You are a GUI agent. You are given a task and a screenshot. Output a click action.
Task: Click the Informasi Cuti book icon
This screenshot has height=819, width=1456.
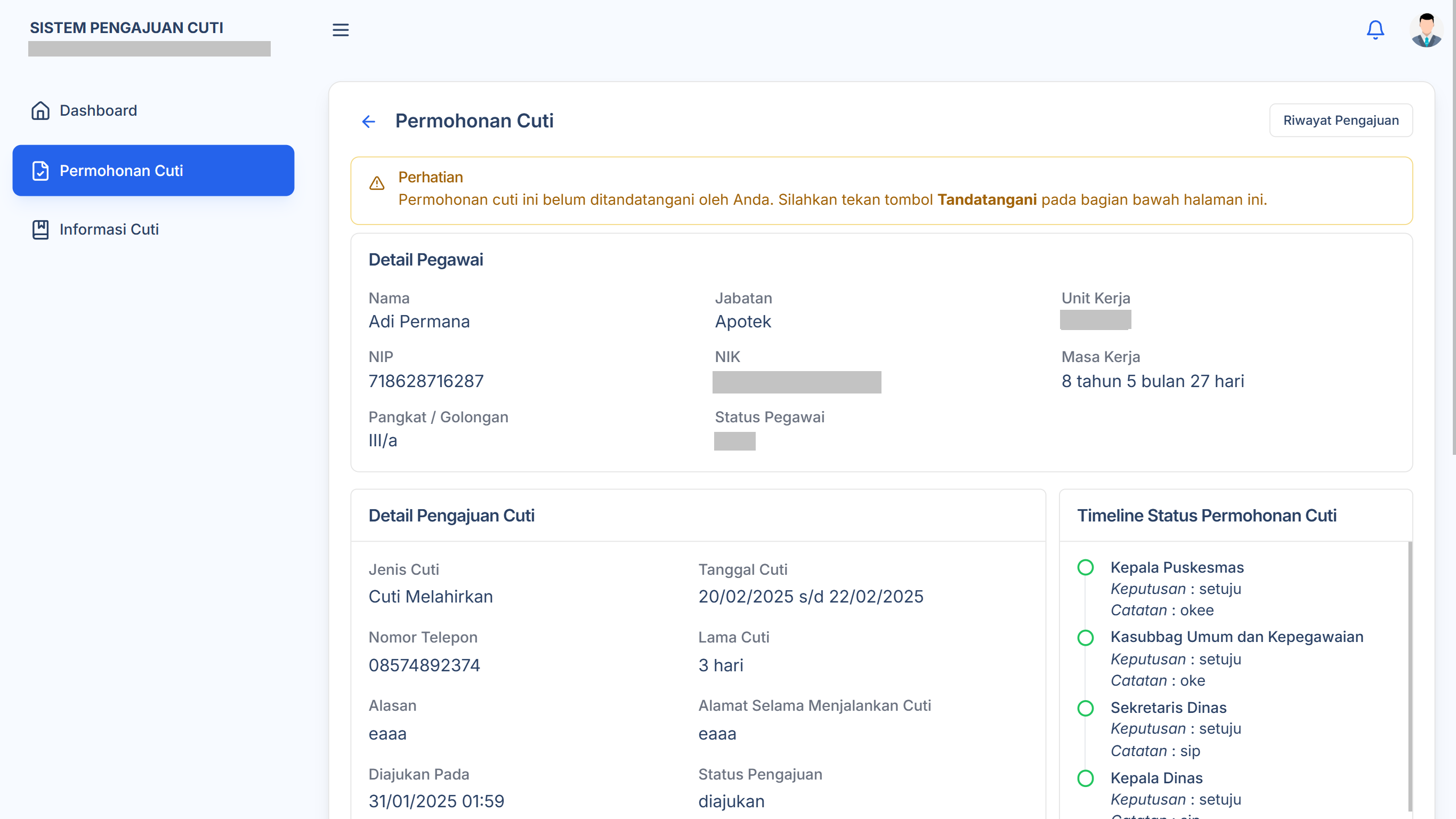pyautogui.click(x=40, y=229)
